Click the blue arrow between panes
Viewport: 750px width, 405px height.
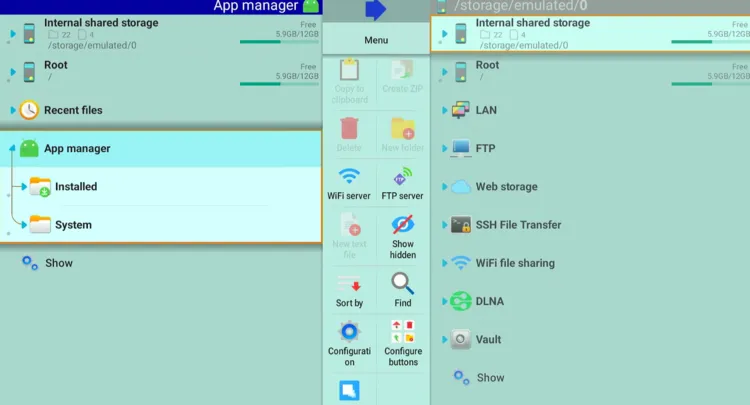coord(375,10)
